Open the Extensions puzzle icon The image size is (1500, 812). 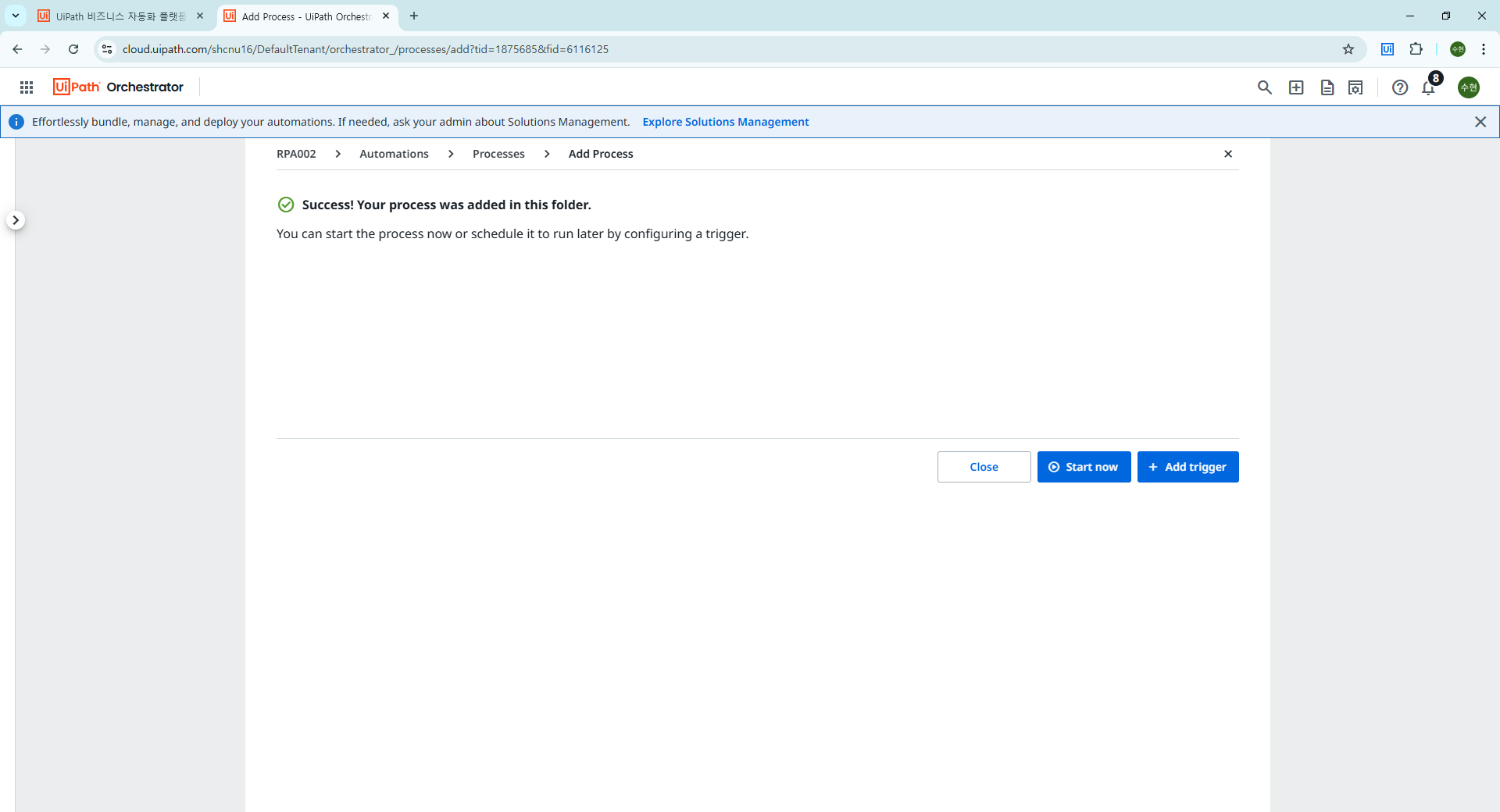coord(1416,49)
